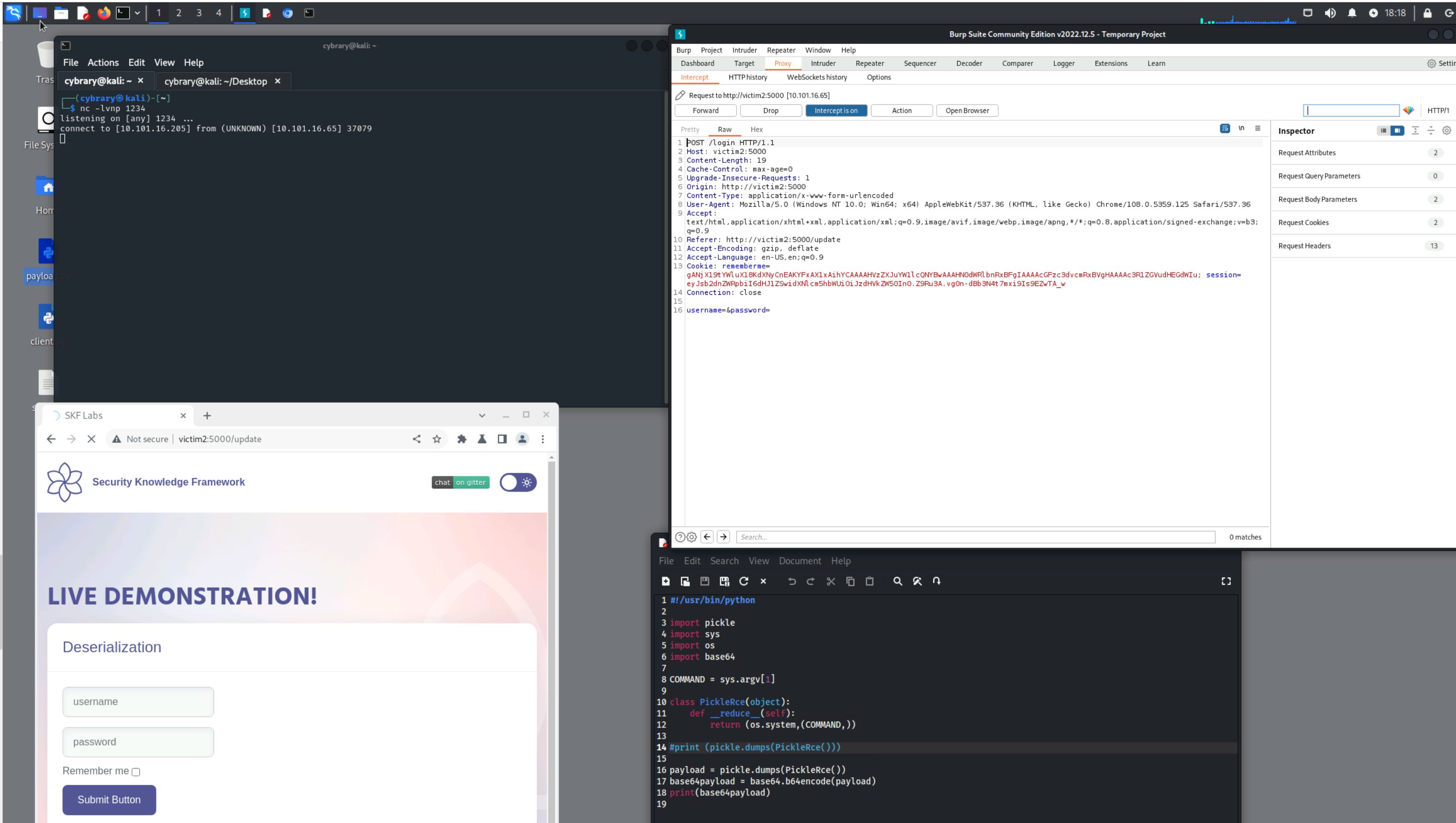The image size is (1456, 823).
Task: Open the Repeater menu in Burp
Action: 781,50
